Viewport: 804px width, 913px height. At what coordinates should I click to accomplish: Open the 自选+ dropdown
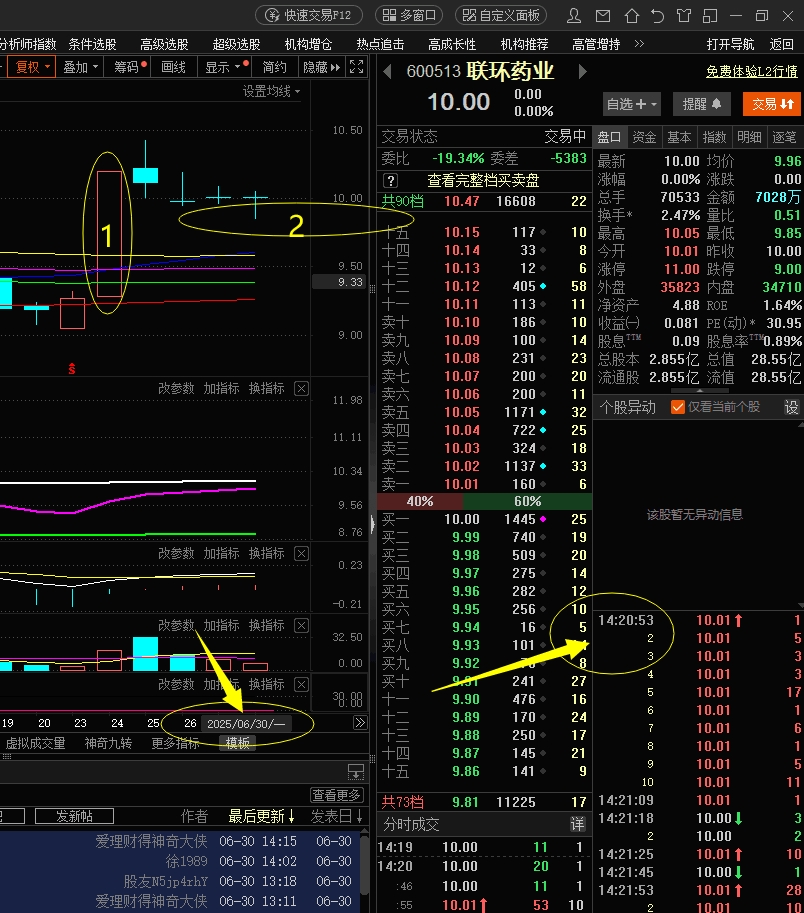click(631, 104)
